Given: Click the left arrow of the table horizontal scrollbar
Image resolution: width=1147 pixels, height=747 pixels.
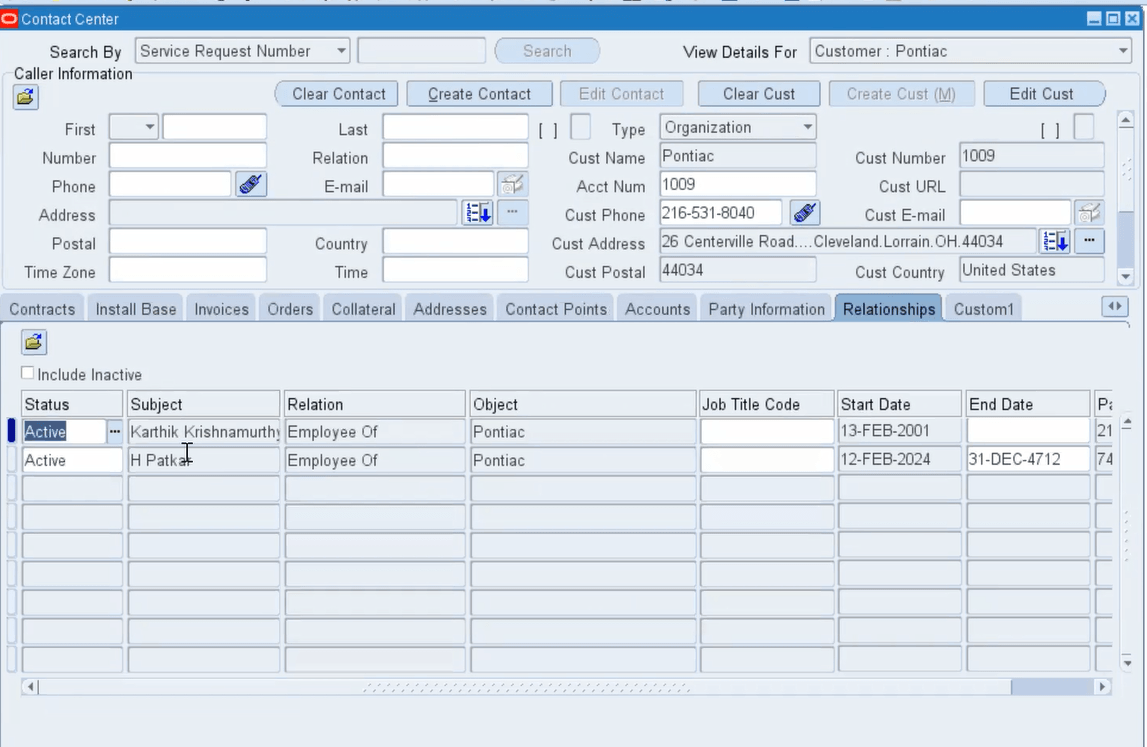Looking at the screenshot, I should 30,687.
